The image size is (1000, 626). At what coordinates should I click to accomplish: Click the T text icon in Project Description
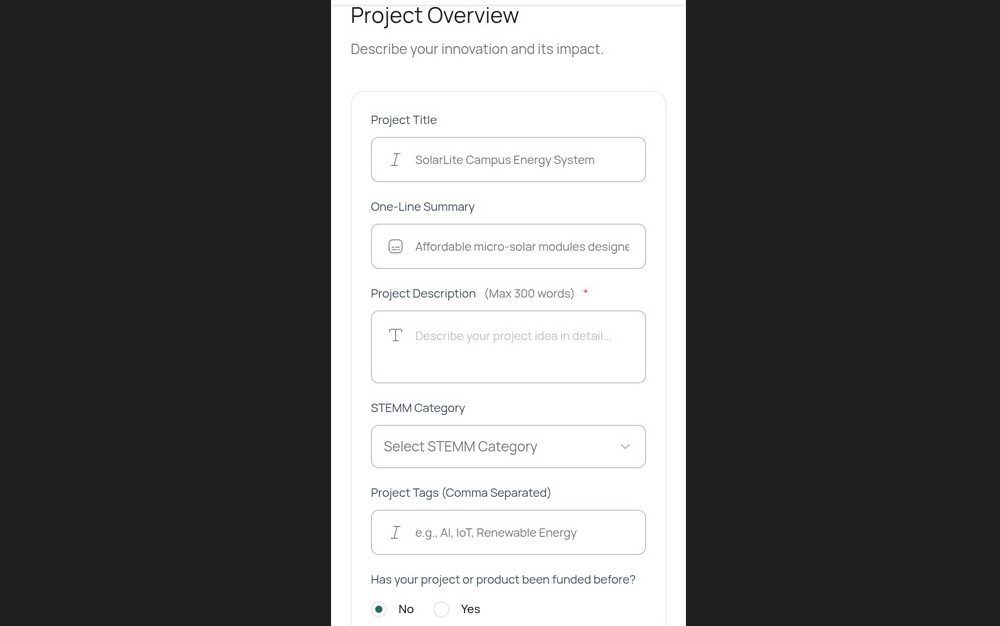pyautogui.click(x=395, y=335)
